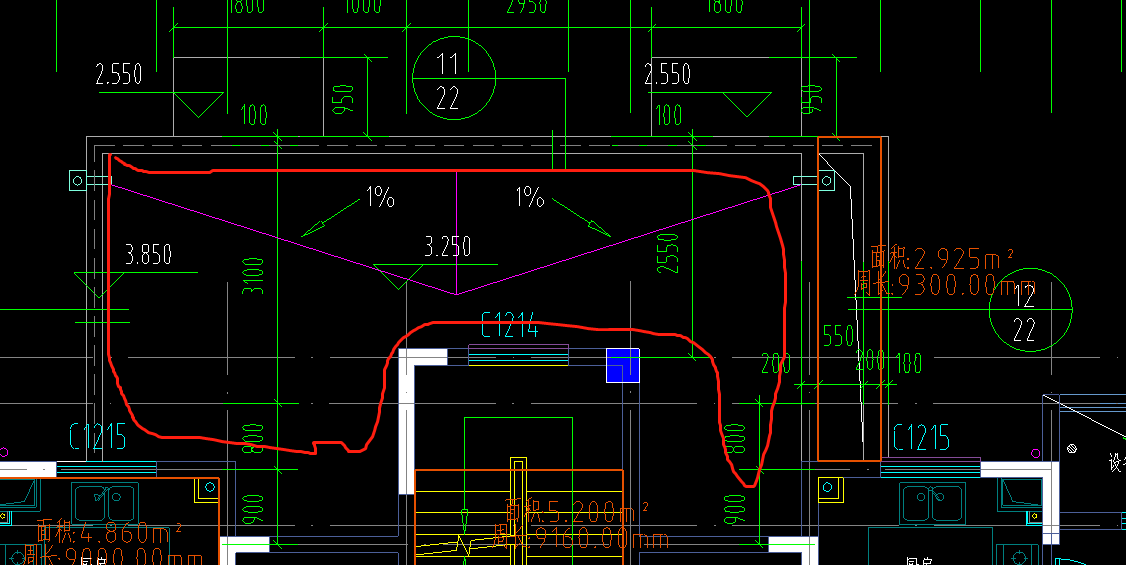The height and width of the screenshot is (565, 1126).
Task: Pick the 3.250 elevation text
Action: point(447,247)
